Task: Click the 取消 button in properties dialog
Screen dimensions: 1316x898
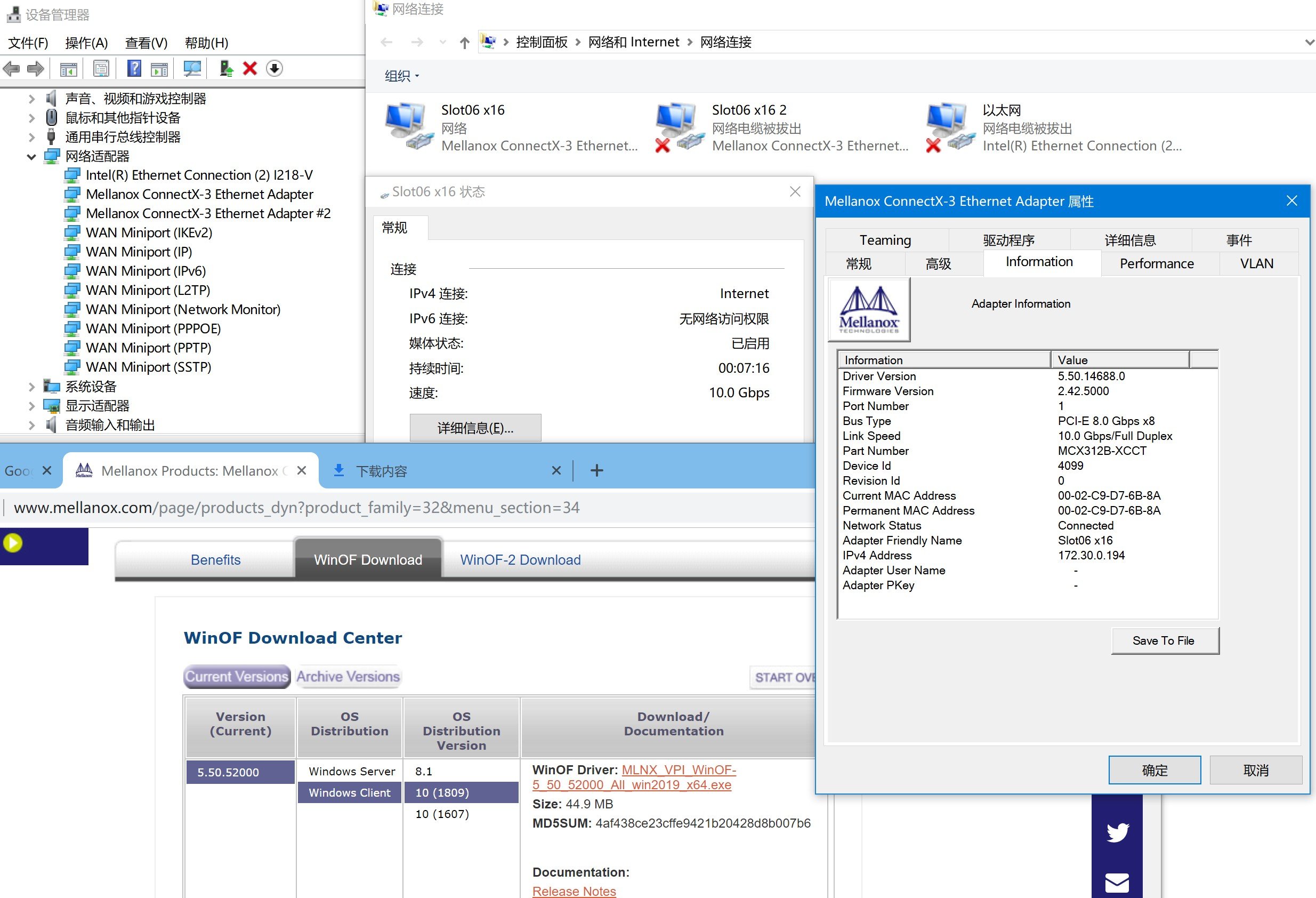Action: click(1255, 771)
